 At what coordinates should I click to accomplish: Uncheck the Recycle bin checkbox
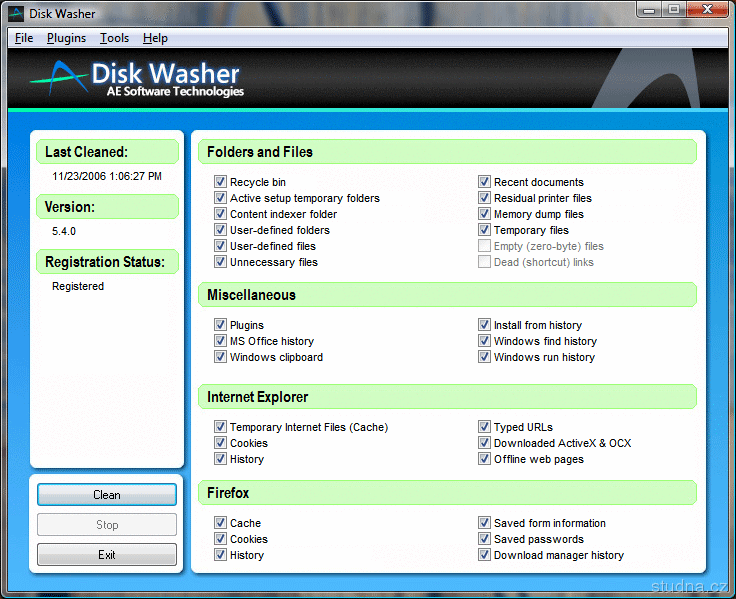click(220, 182)
